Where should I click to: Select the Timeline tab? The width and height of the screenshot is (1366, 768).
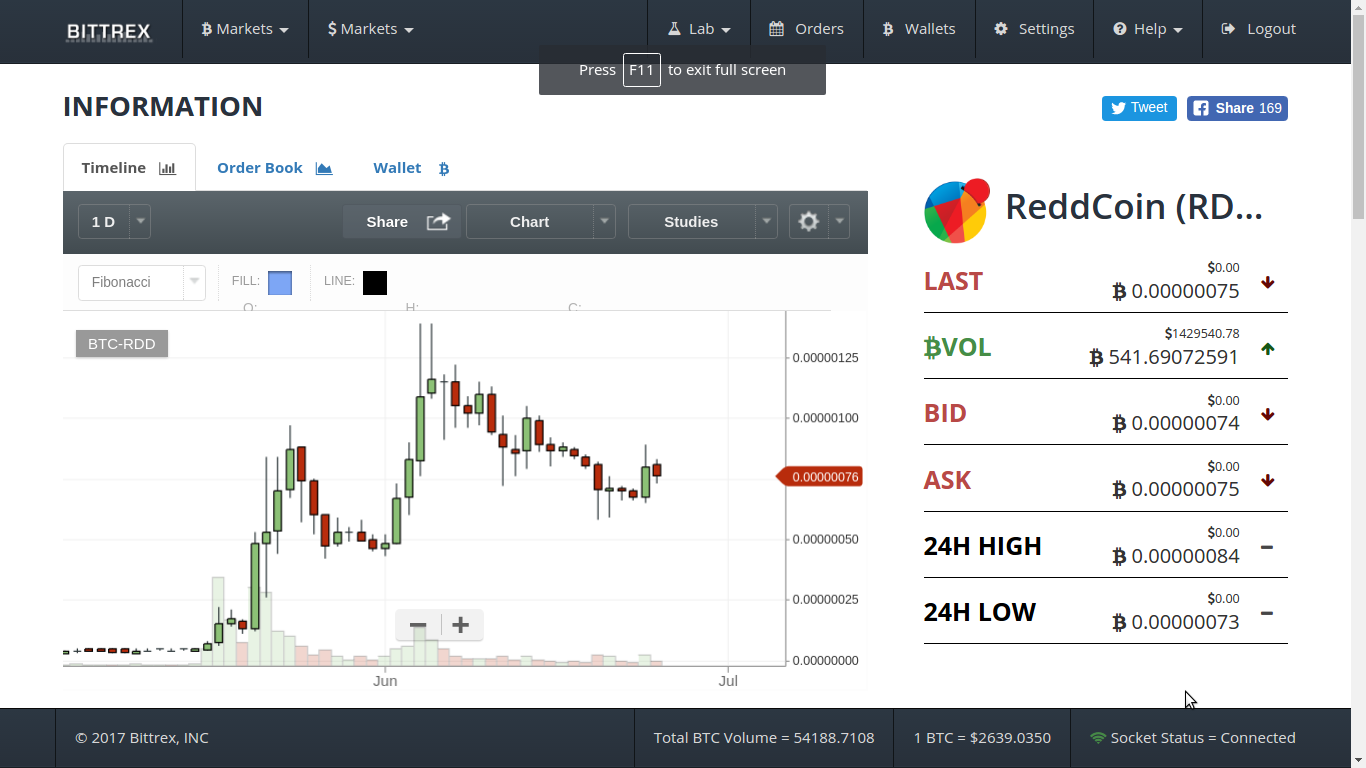pyautogui.click(x=129, y=168)
